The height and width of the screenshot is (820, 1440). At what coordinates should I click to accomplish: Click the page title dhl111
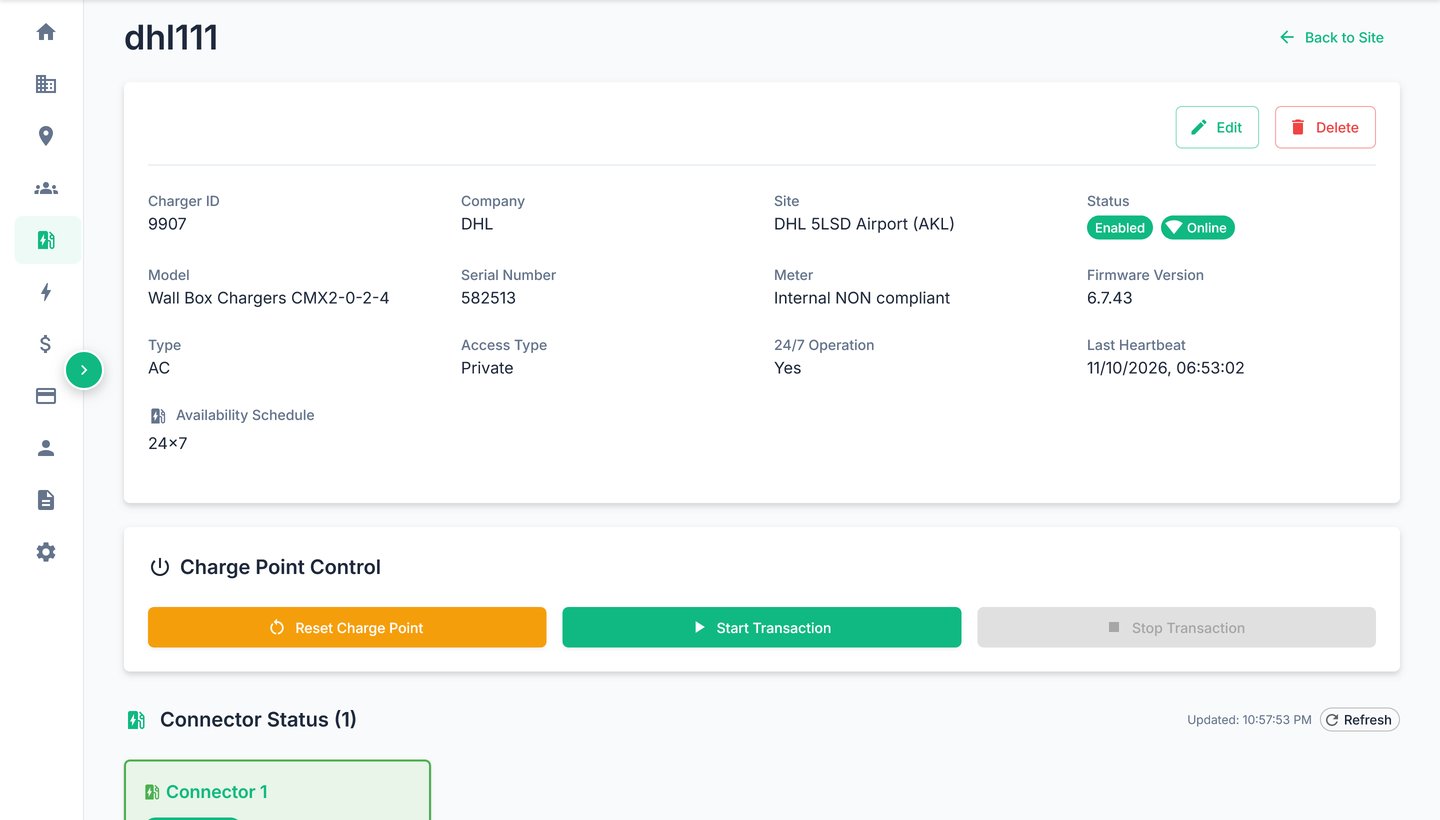pyautogui.click(x=171, y=38)
